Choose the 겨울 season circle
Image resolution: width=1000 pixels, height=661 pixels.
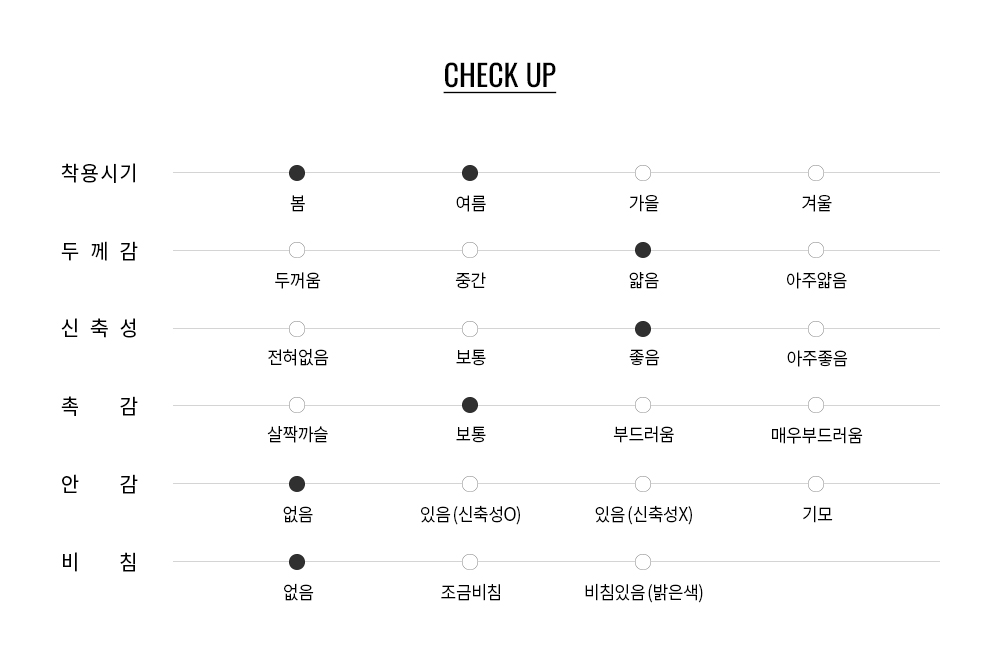coord(816,173)
